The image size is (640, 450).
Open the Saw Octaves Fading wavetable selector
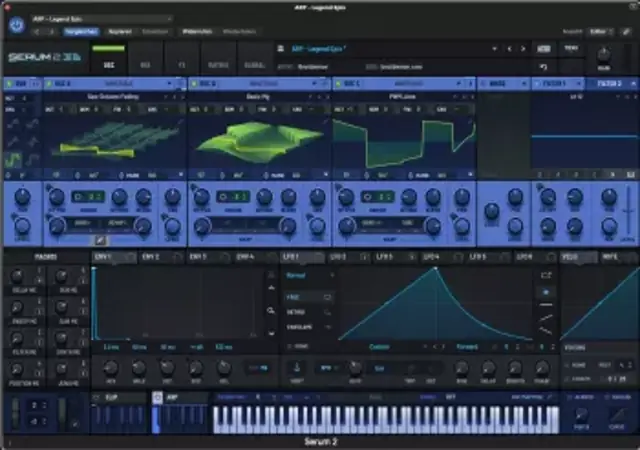click(110, 97)
